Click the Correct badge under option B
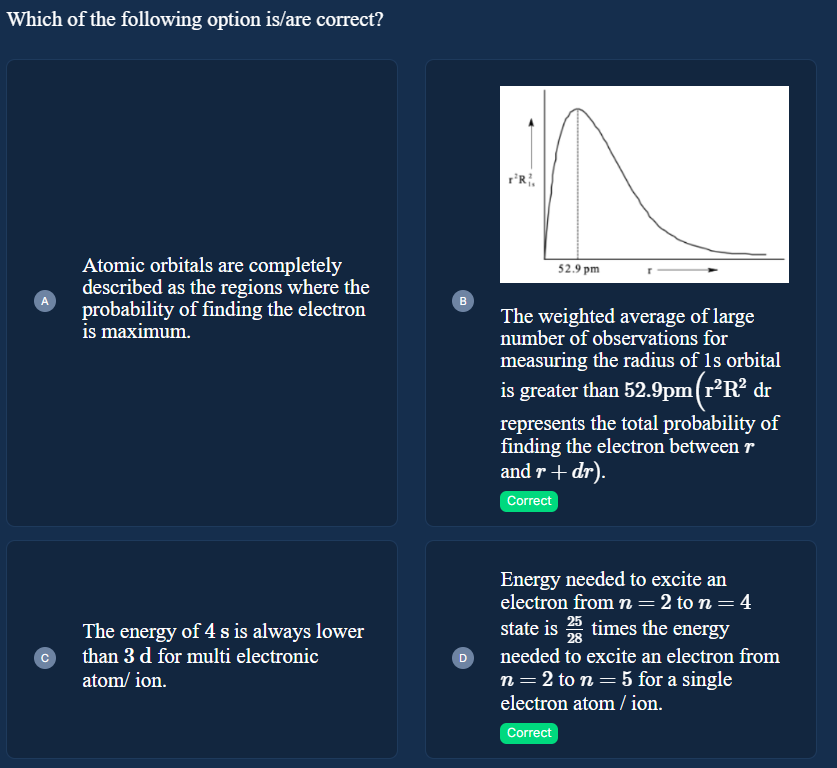The image size is (837, 768). [529, 501]
